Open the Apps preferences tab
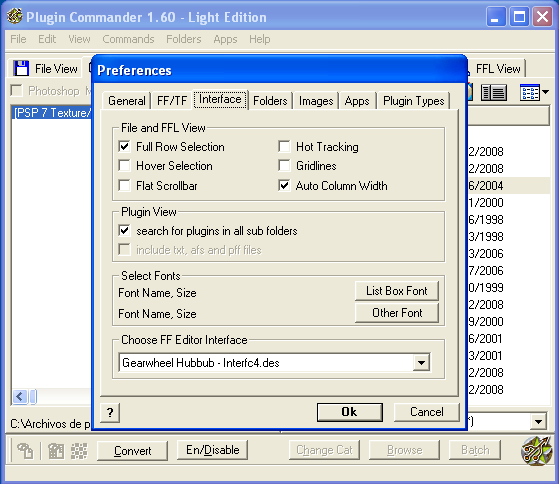The height and width of the screenshot is (484, 559). [x=357, y=101]
